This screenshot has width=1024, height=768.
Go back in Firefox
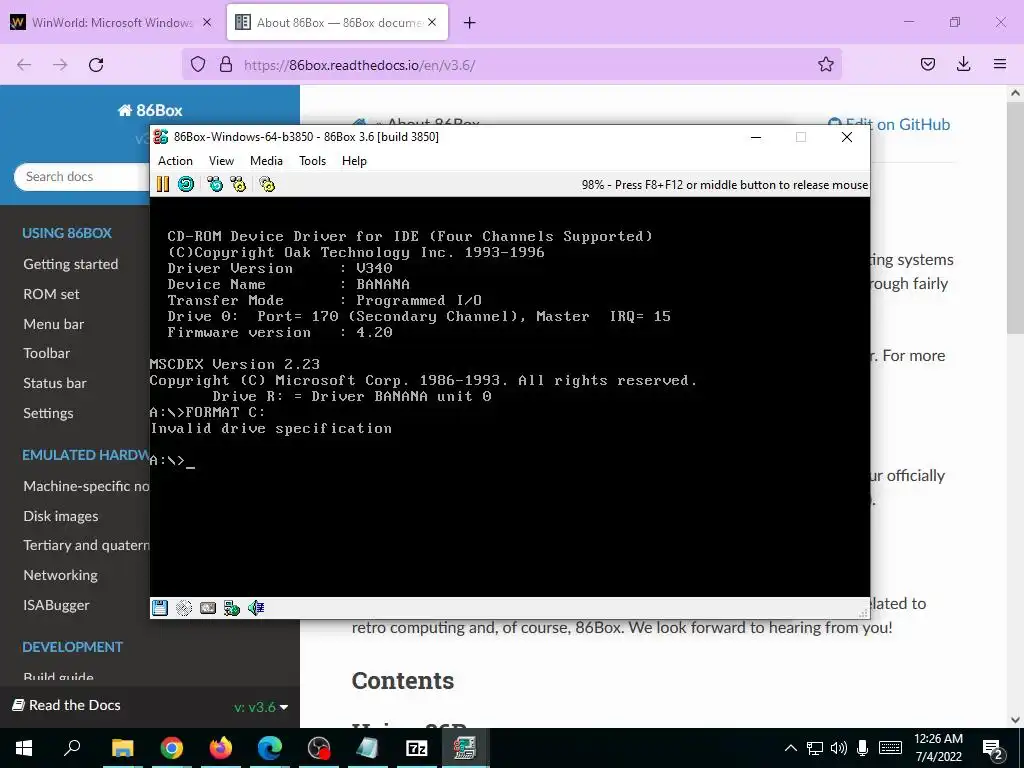tap(24, 65)
